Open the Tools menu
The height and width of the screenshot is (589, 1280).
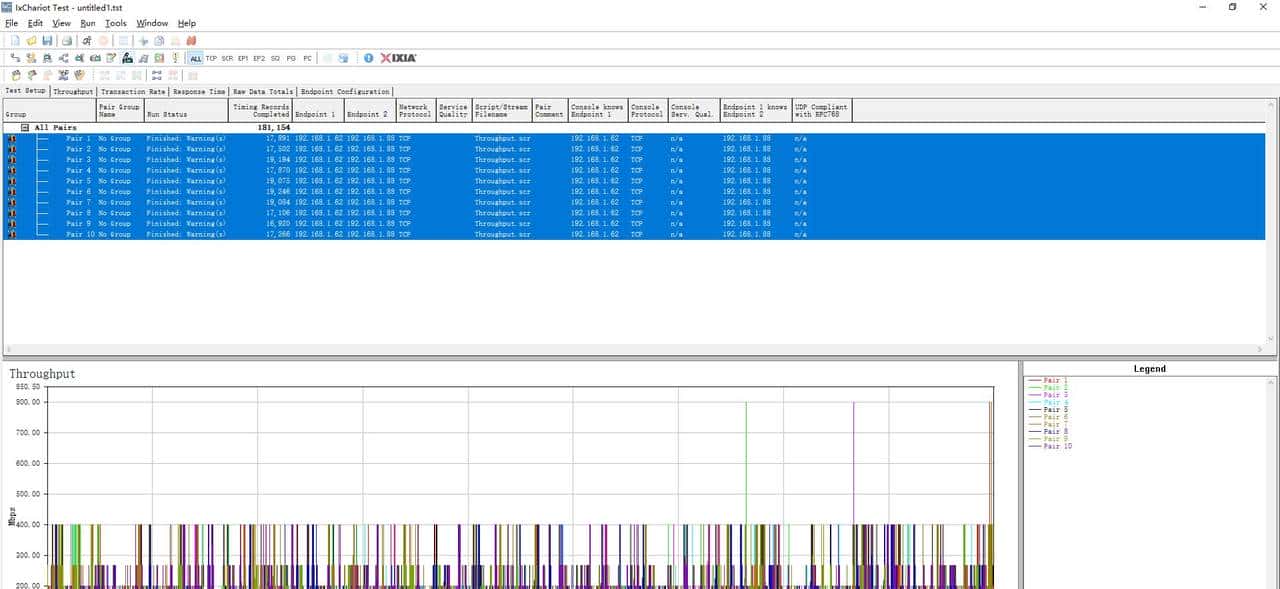[x=116, y=23]
